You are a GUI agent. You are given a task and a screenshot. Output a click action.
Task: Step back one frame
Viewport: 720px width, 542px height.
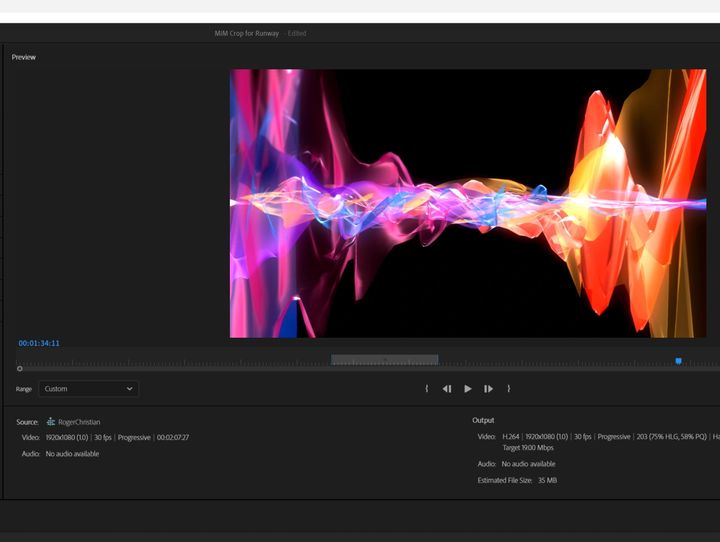(447, 389)
